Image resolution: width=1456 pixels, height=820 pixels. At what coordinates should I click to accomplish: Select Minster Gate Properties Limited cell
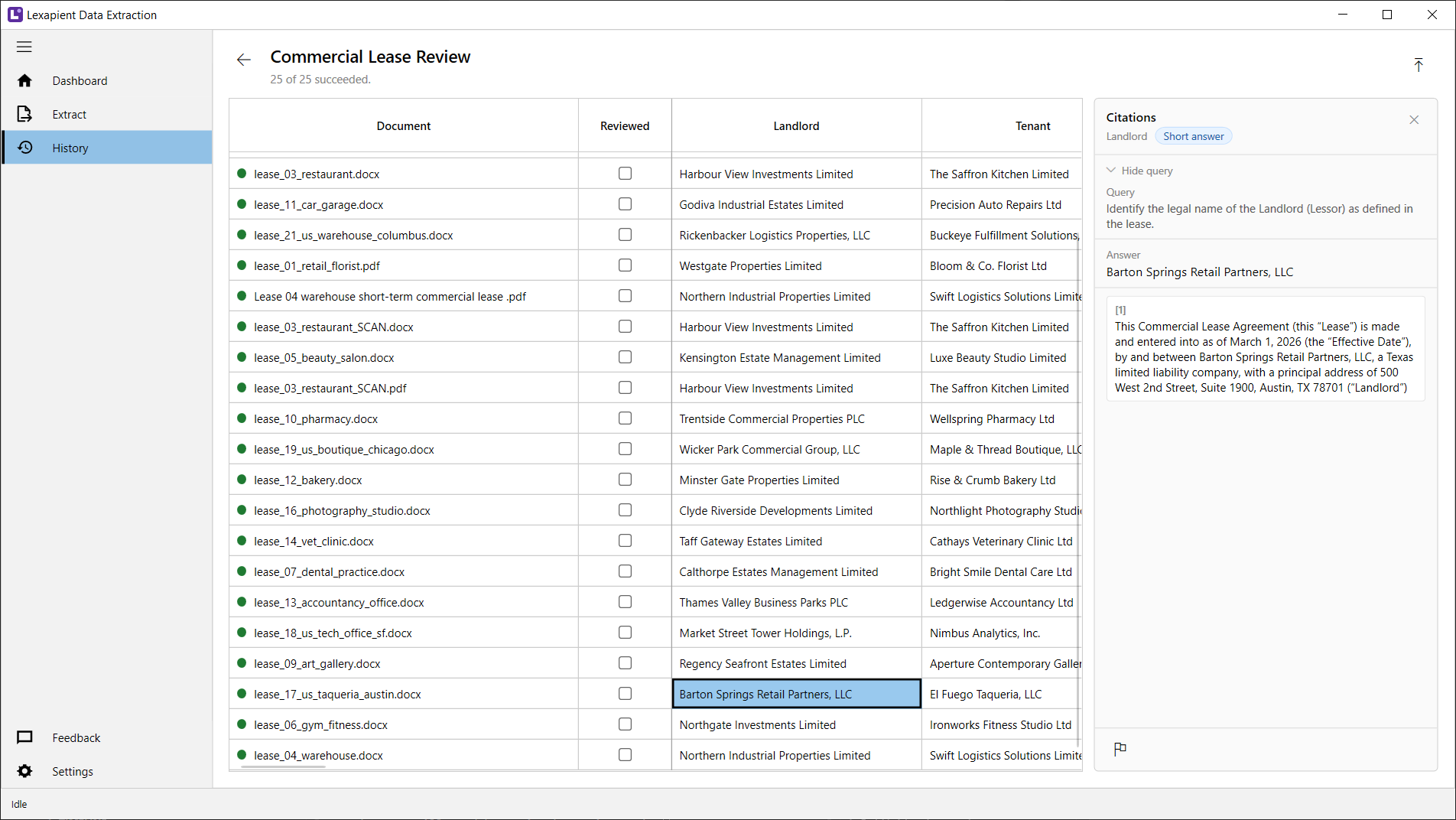coord(796,480)
